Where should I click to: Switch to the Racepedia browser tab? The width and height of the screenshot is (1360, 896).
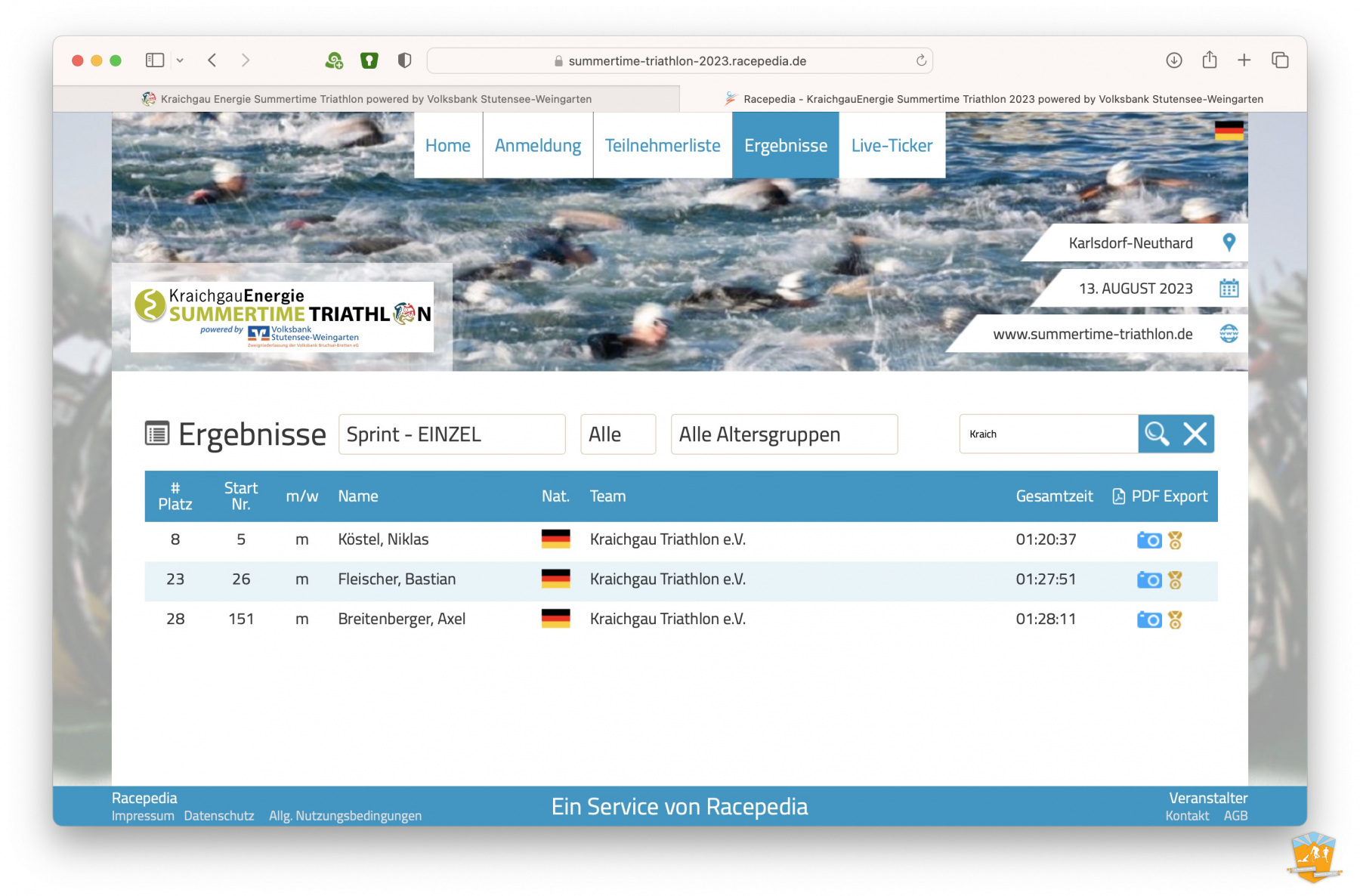[x=994, y=99]
